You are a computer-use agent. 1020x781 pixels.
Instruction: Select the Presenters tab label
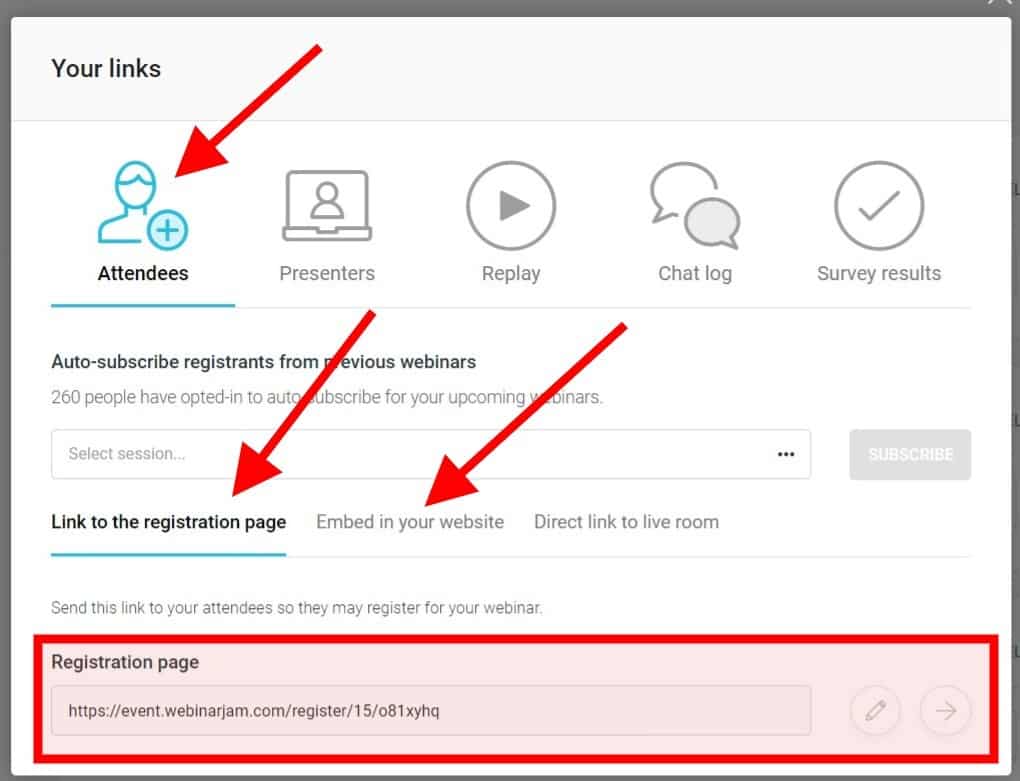[x=327, y=273]
